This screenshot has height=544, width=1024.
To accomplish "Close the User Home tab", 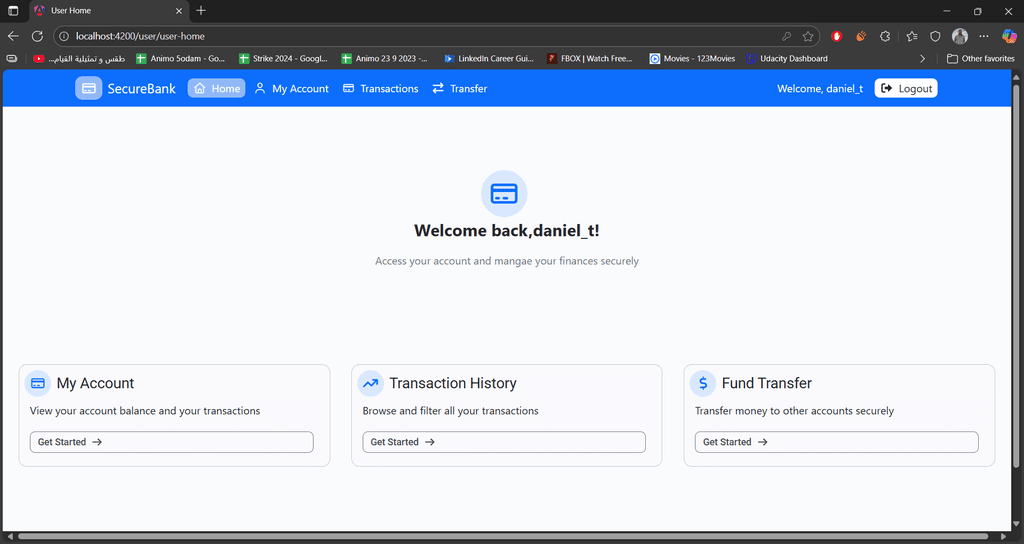I will (179, 10).
